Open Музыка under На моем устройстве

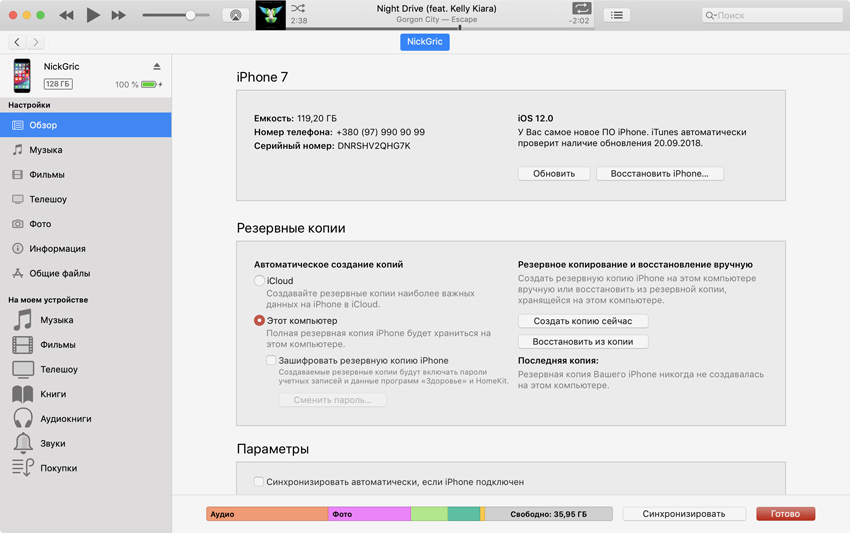point(86,320)
